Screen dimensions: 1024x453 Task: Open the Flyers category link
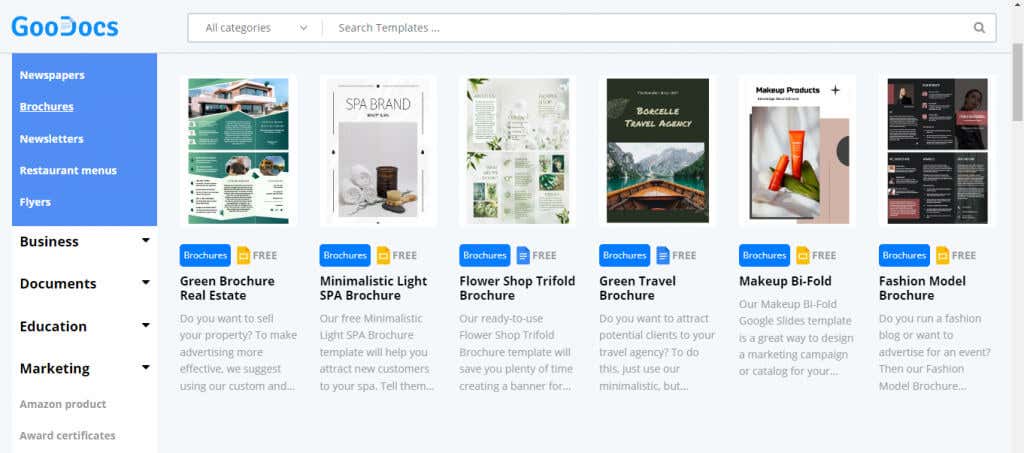pos(35,202)
